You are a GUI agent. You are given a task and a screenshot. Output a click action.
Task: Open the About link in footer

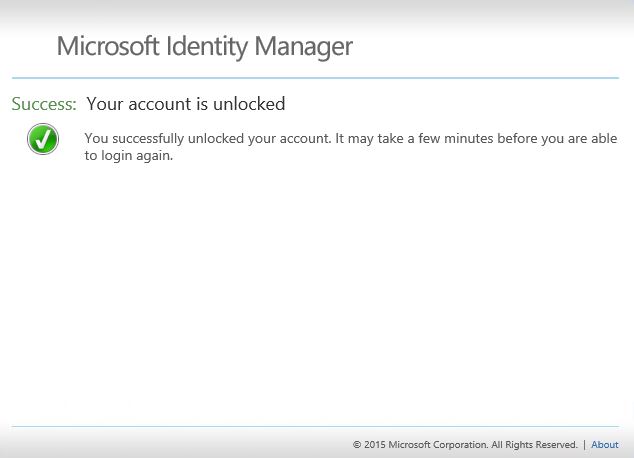point(604,445)
